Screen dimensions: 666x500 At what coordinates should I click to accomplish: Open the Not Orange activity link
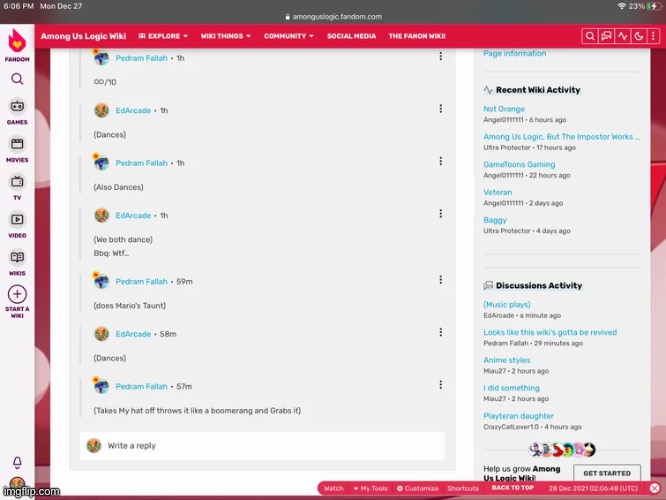(x=504, y=109)
